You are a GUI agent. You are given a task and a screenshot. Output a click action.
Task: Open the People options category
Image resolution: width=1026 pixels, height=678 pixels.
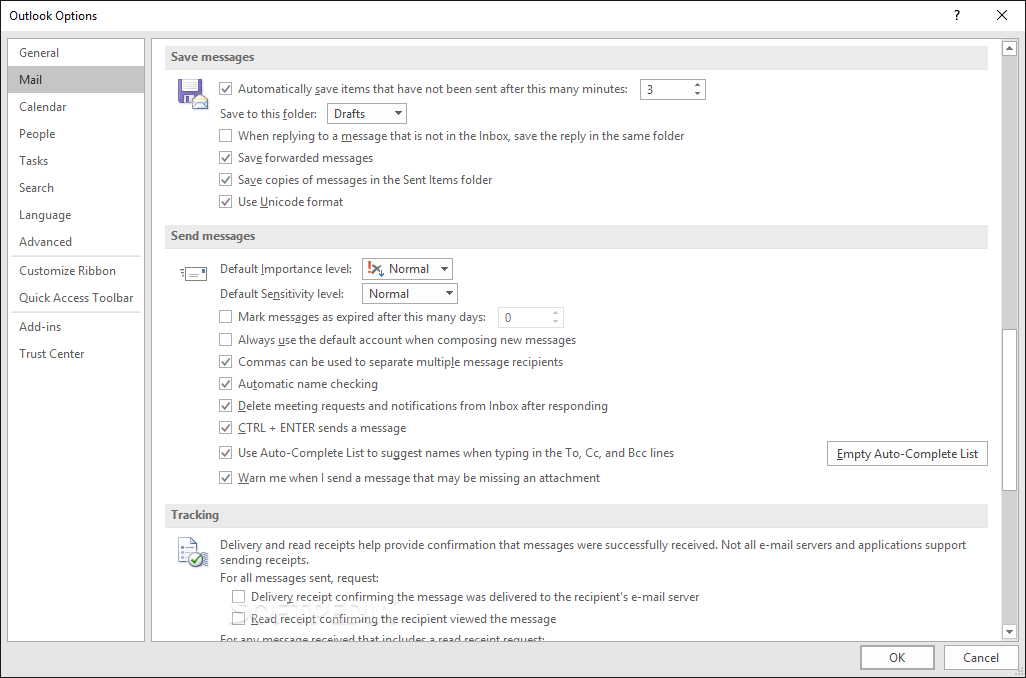coord(76,134)
